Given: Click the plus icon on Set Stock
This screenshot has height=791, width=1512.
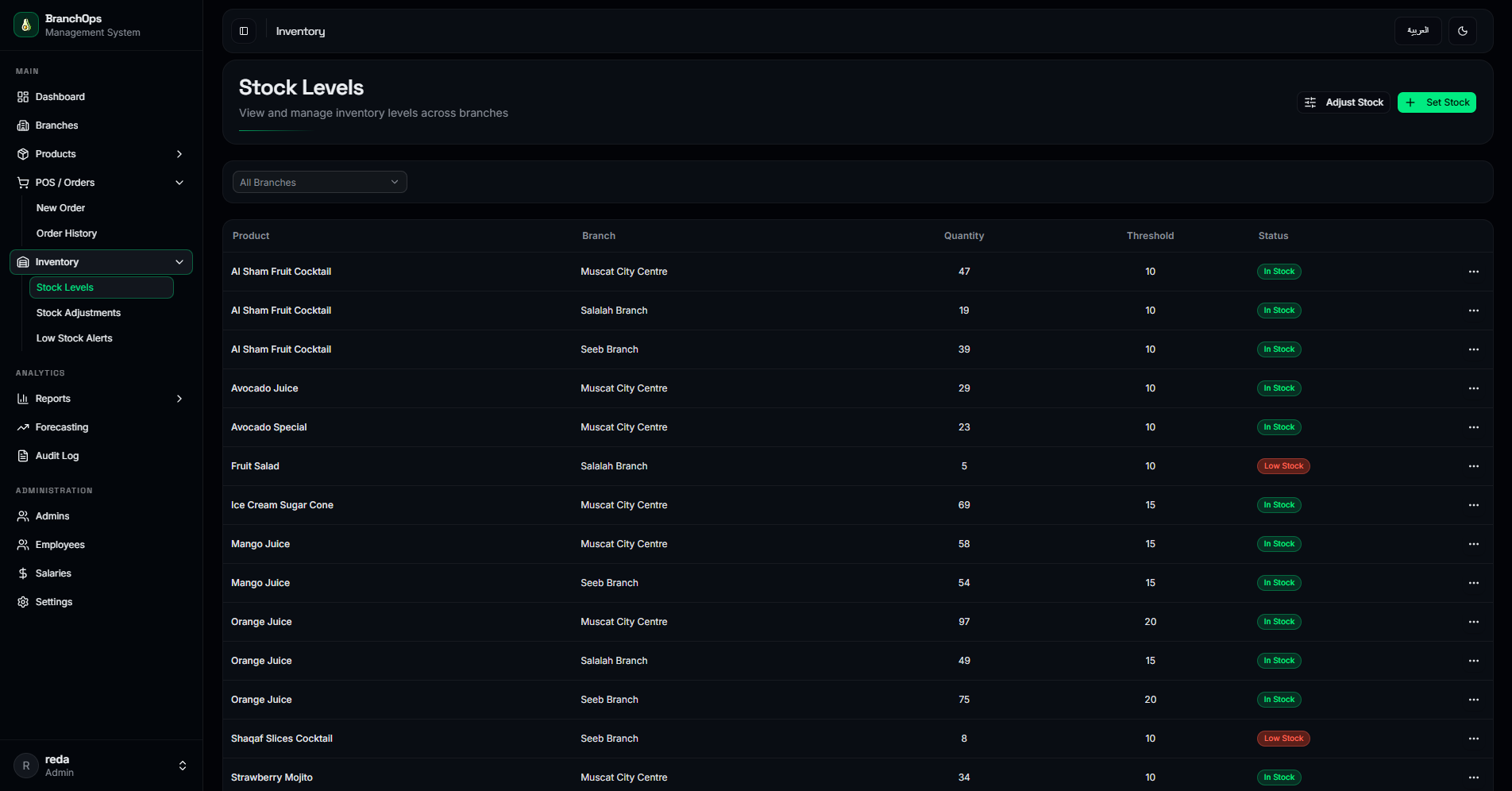Looking at the screenshot, I should (1410, 102).
